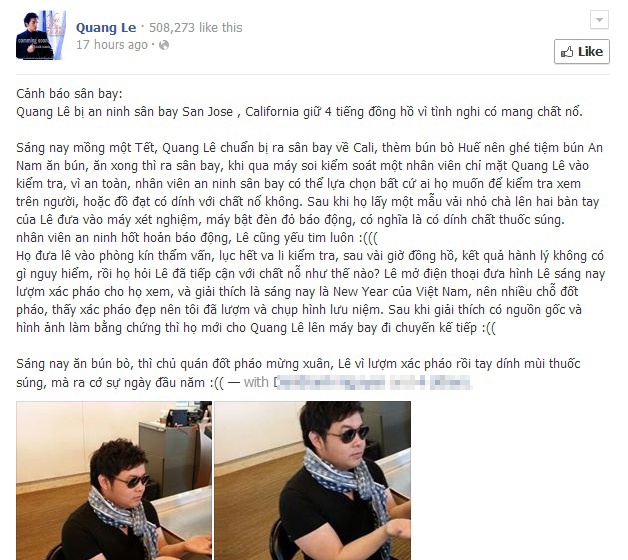The height and width of the screenshot is (560, 628).
Task: Click the line starting "Họ đưa lê vào phòng kín"
Action: (x=310, y=256)
